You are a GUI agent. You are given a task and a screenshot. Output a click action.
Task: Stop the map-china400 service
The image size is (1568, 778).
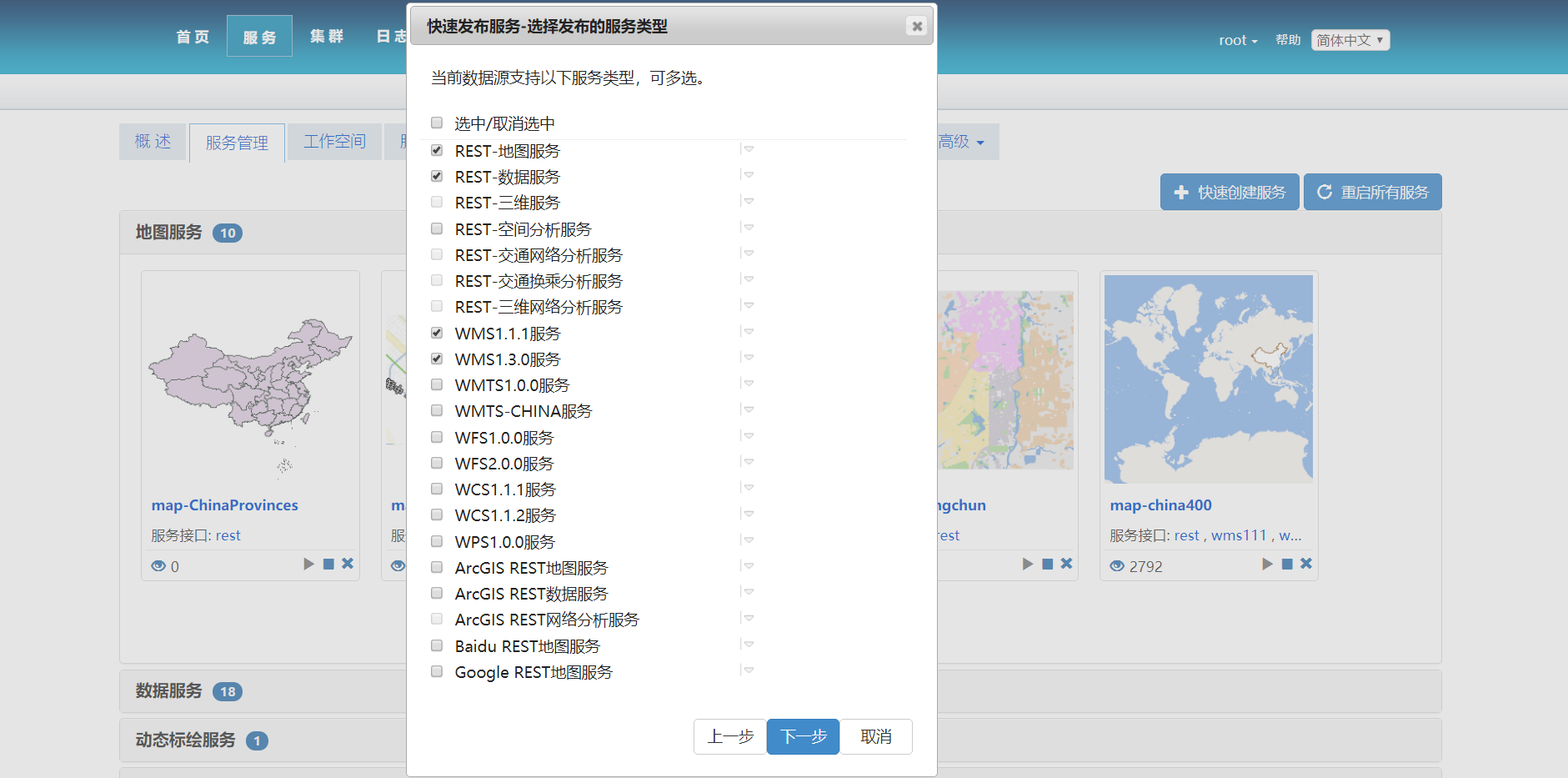[1286, 563]
